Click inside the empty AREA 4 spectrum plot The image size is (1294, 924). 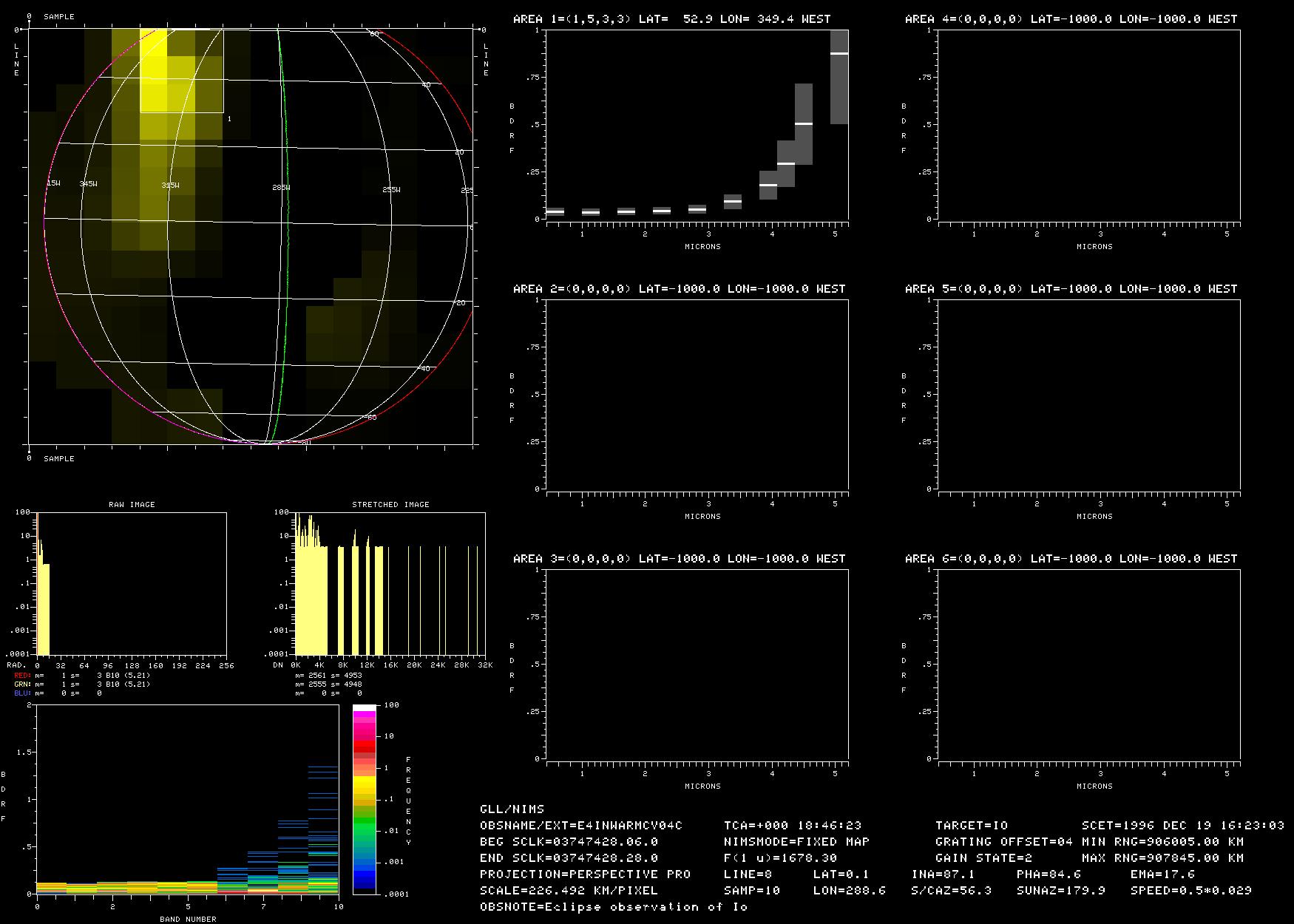coord(1088,125)
